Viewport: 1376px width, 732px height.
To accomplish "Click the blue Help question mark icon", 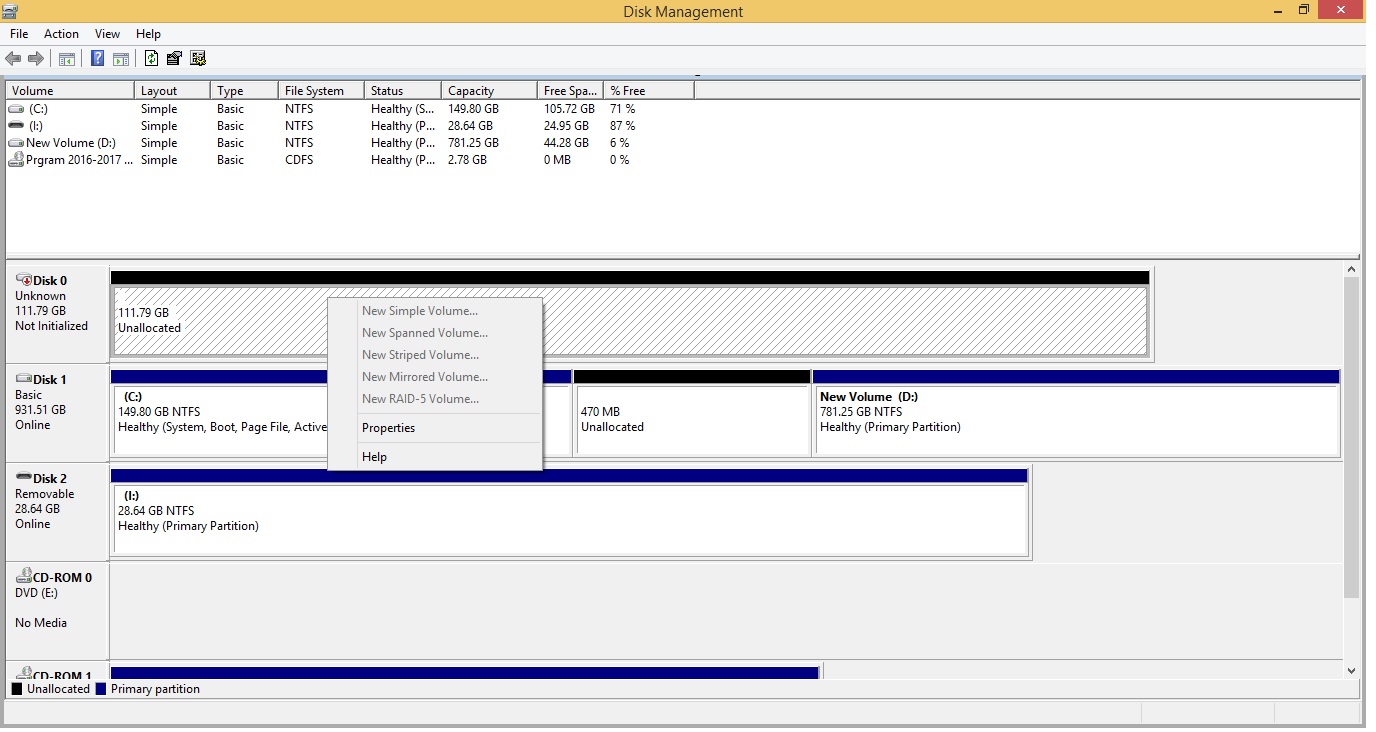I will point(97,59).
